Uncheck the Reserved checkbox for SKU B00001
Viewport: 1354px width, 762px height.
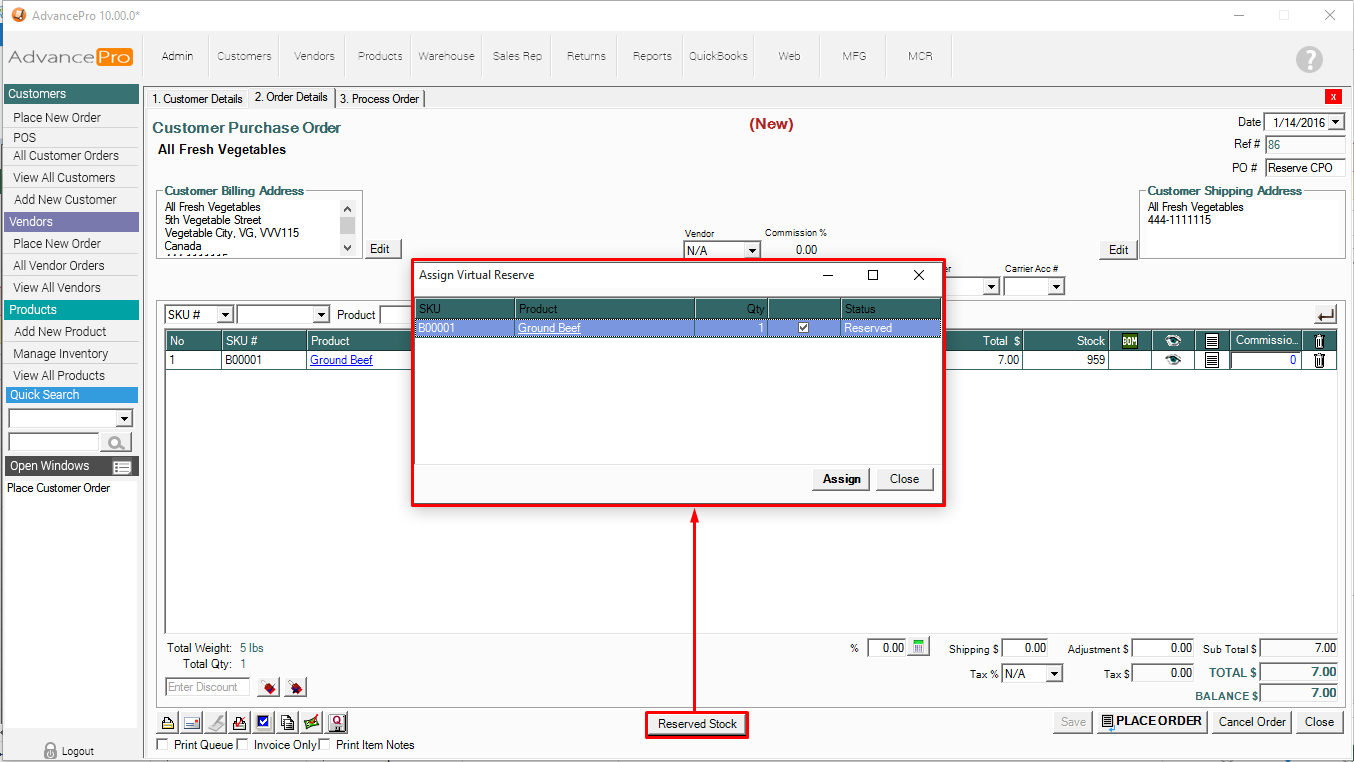tap(803, 328)
